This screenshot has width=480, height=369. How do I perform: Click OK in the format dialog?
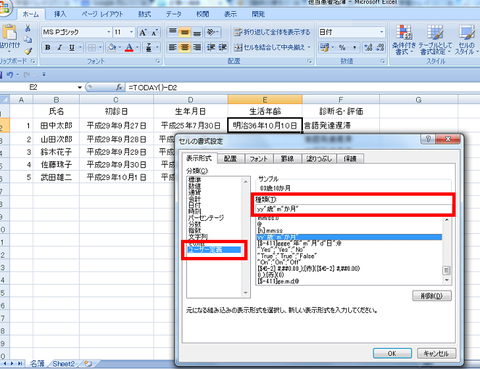392,353
